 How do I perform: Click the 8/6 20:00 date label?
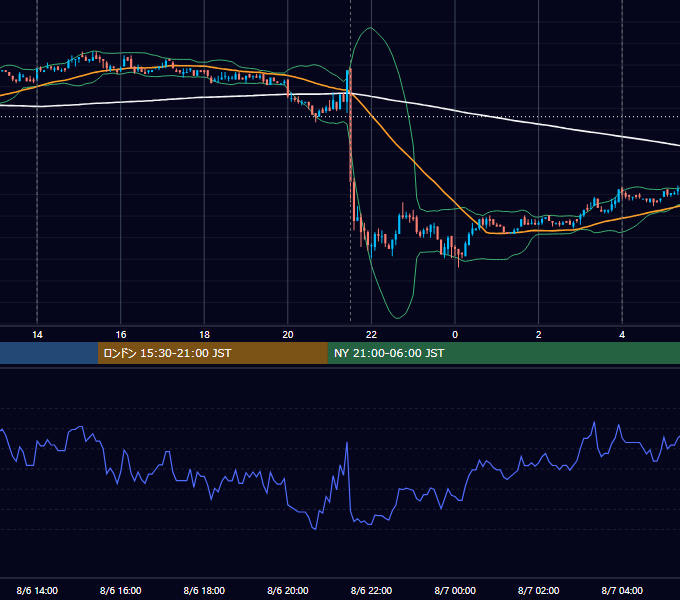(288, 590)
